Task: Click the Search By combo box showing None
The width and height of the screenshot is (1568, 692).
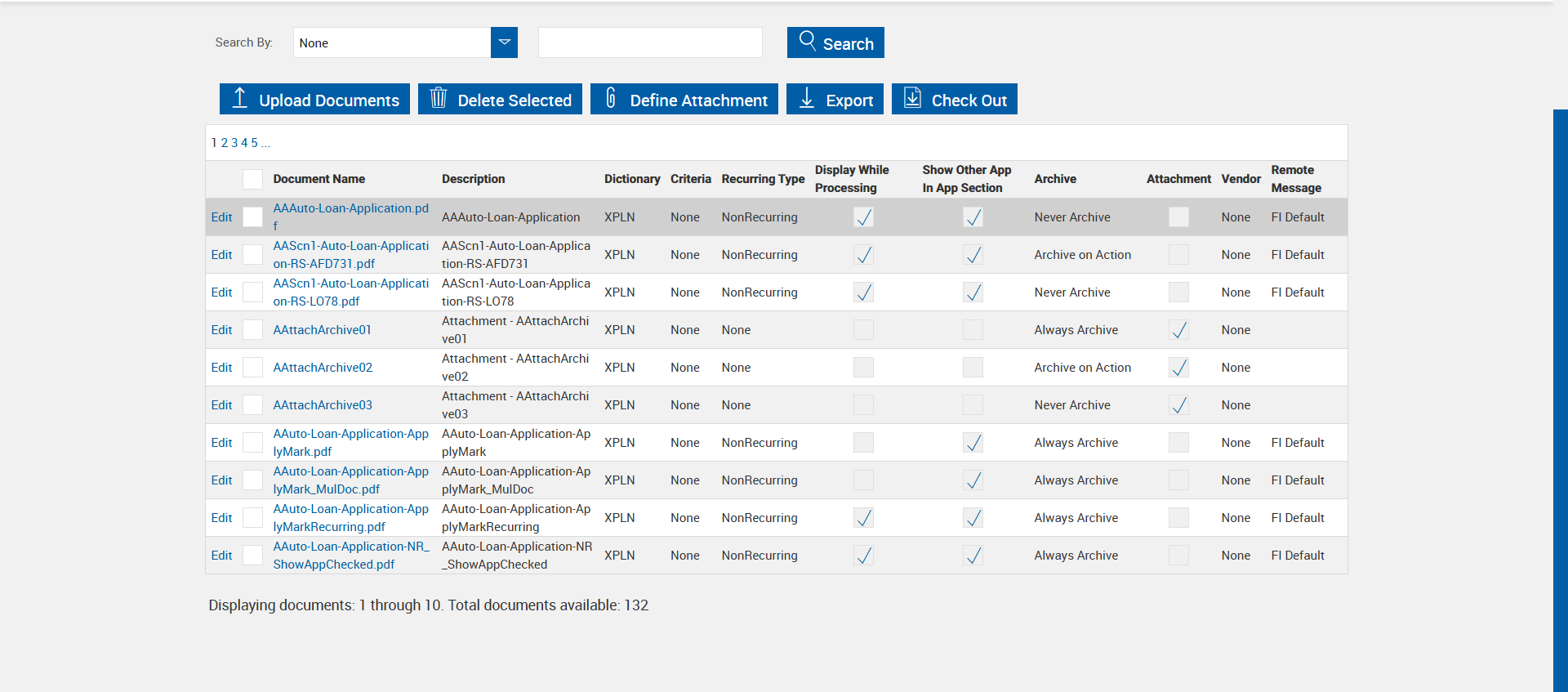Action: [x=392, y=42]
